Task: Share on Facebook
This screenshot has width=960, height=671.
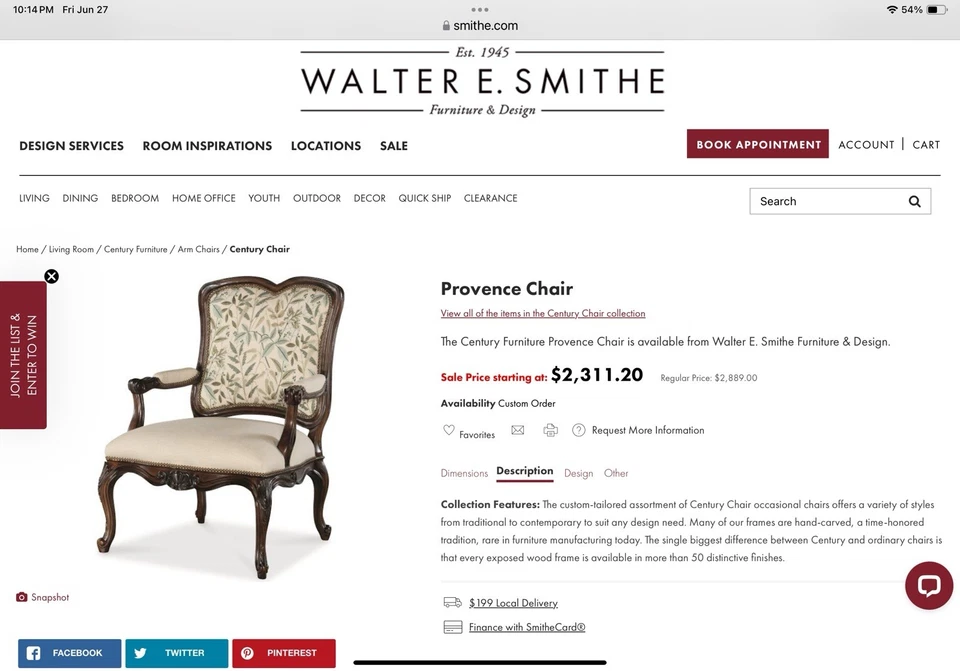Action: click(69, 653)
